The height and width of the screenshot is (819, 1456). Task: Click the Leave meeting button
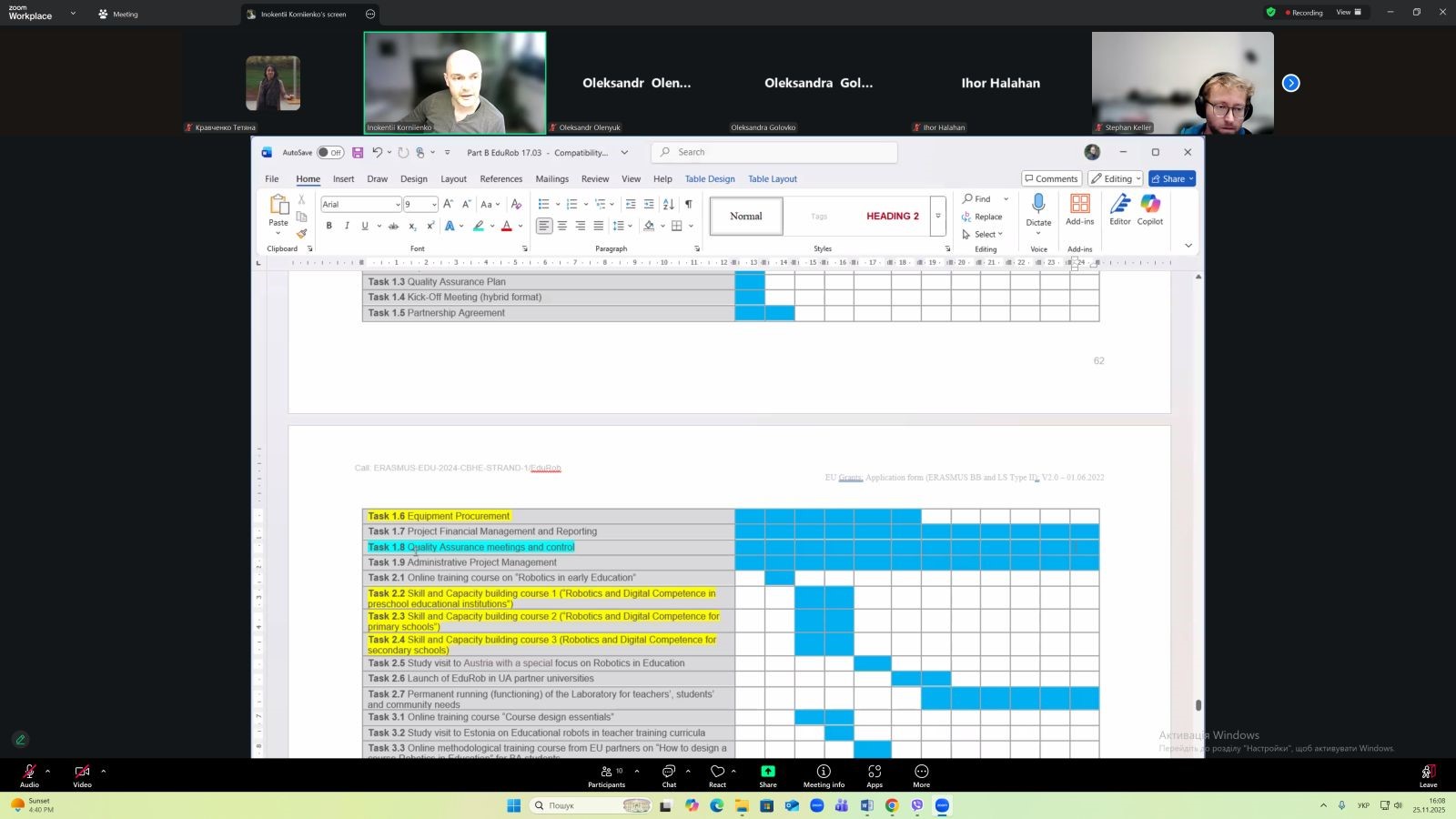pos(1428,773)
